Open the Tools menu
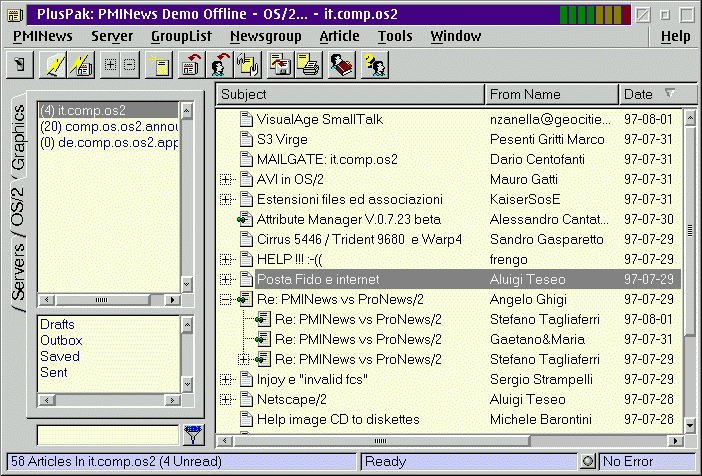This screenshot has width=702, height=476. (x=395, y=36)
